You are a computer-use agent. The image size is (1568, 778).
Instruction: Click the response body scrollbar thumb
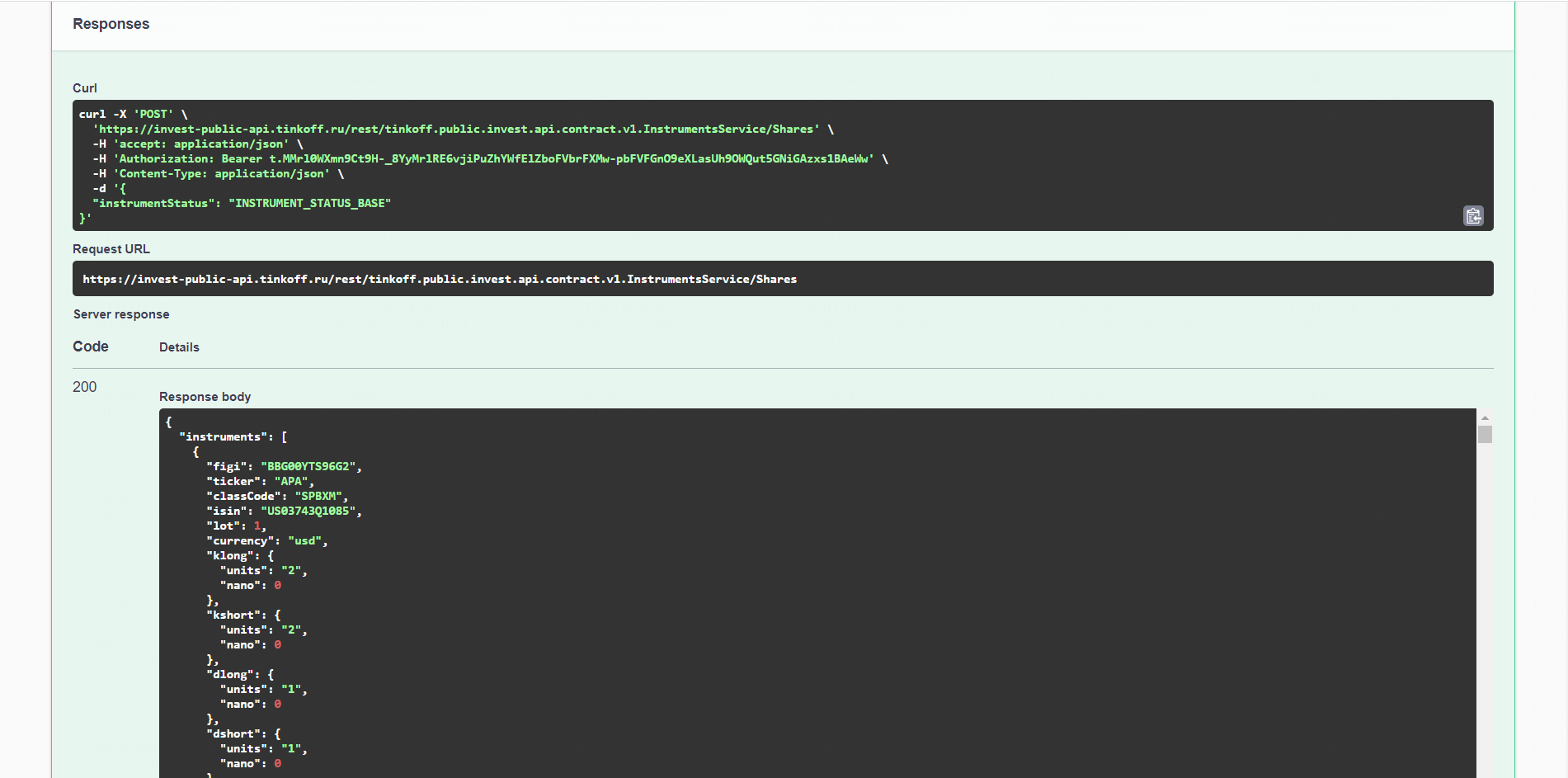pos(1485,434)
